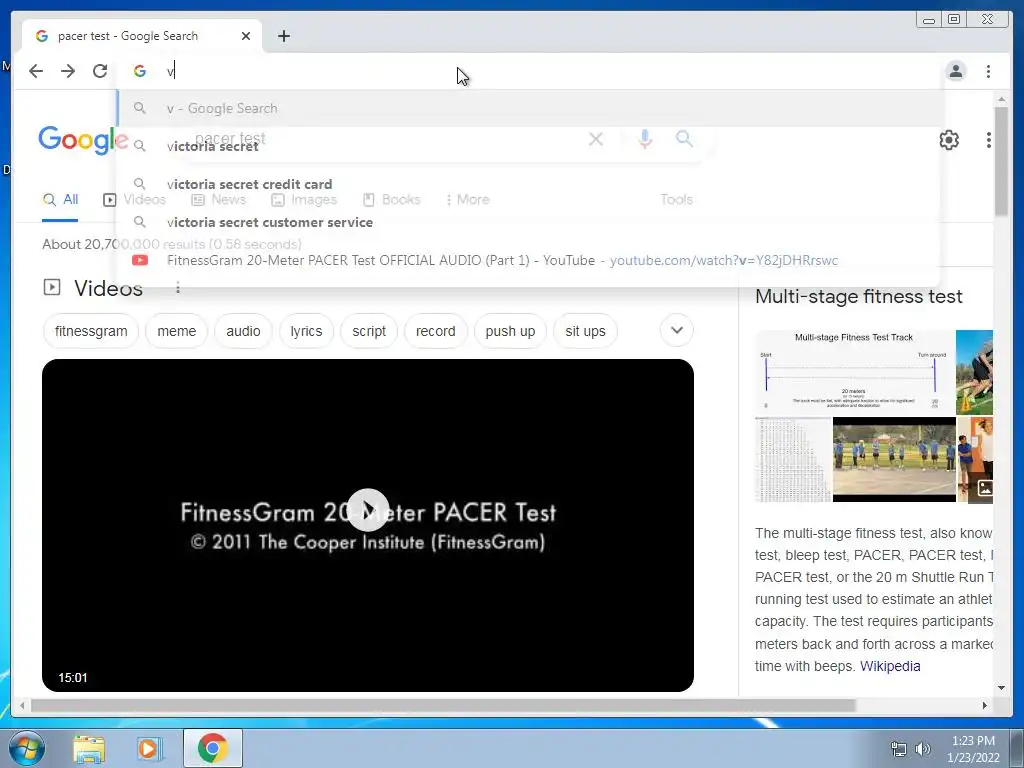Select Chrome icon in the taskbar

tap(213, 748)
